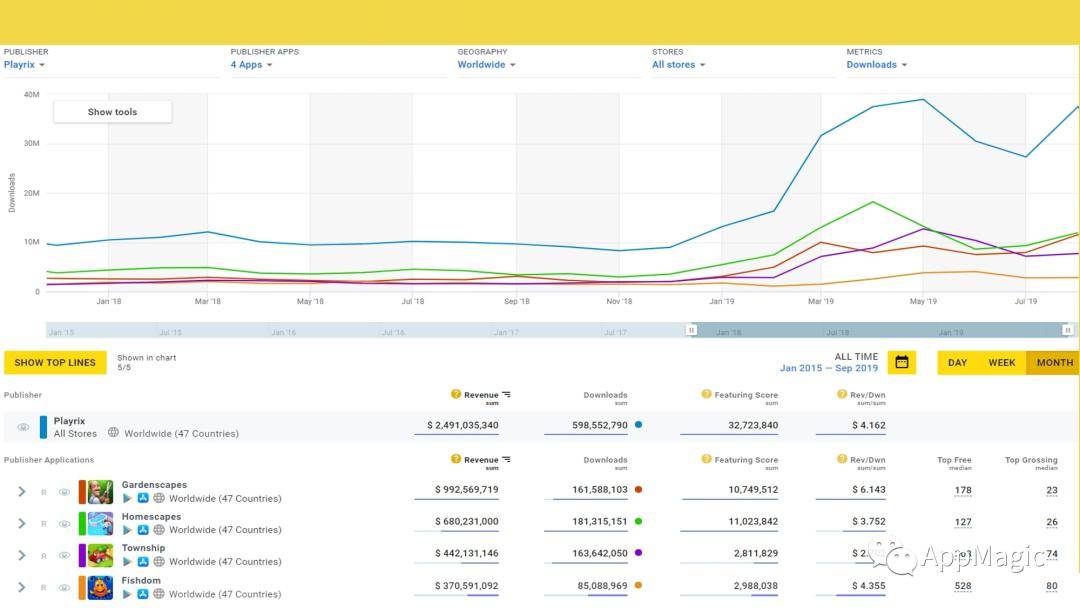Screen dimensions: 1080x608
Task: Click Homescapes globe geography icon
Action: [x=159, y=530]
